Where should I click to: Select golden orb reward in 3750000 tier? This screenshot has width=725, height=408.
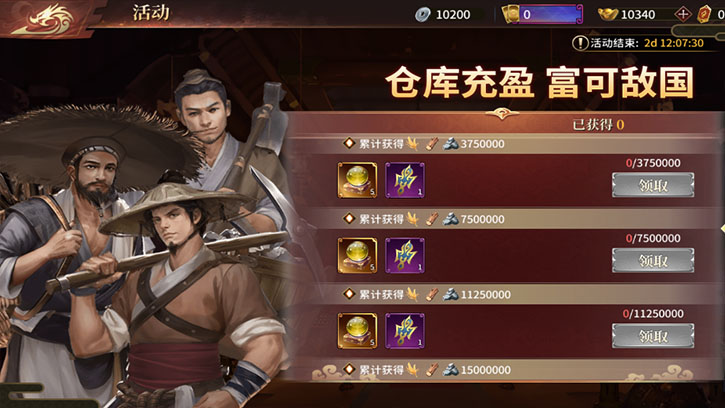pyautogui.click(x=357, y=180)
